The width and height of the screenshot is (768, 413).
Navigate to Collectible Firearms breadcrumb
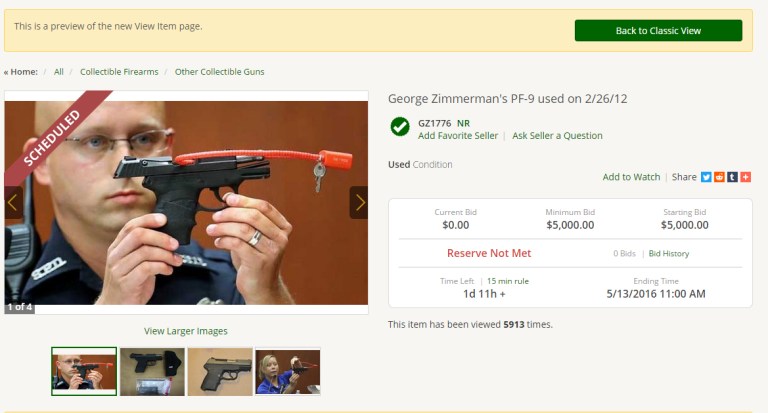119,72
